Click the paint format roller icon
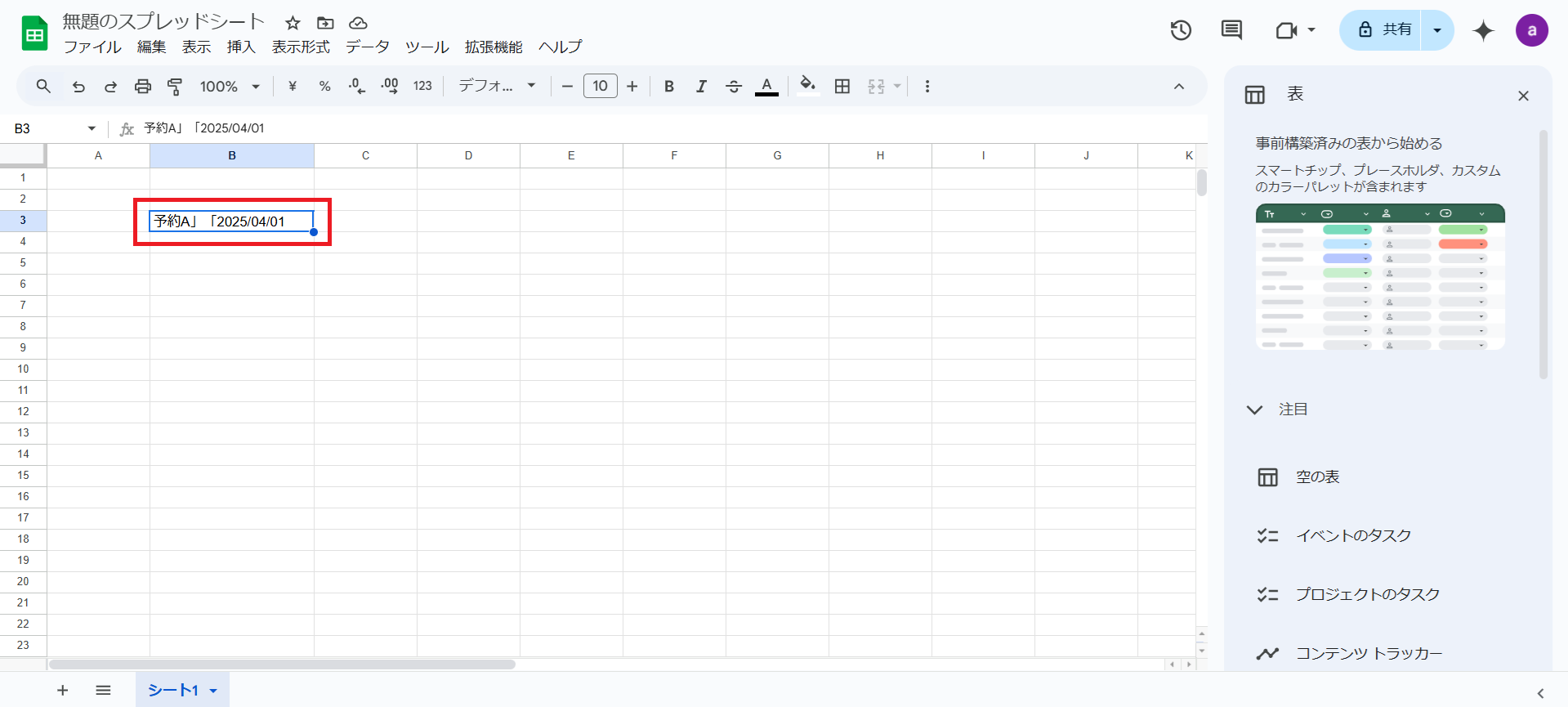Viewport: 1568px width, 707px height. [175, 87]
